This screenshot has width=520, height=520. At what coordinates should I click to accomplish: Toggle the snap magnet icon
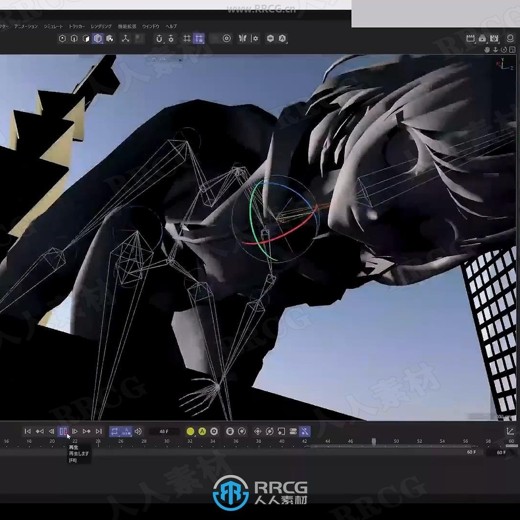(159, 39)
